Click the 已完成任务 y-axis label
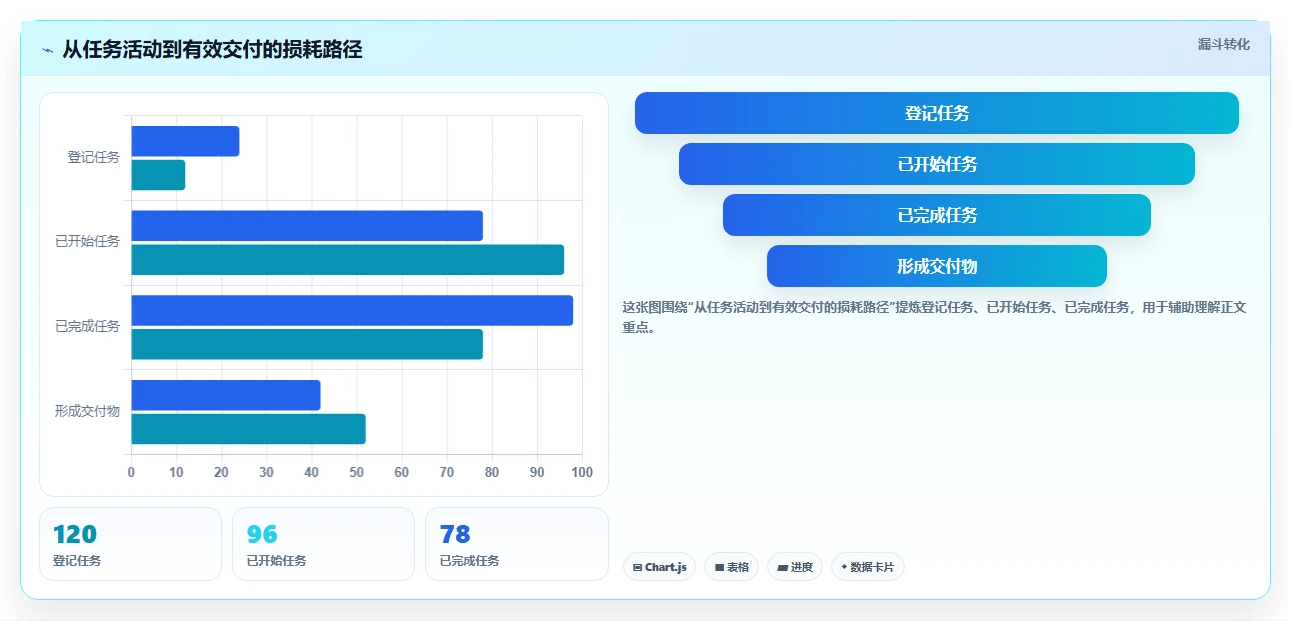Screen dimensions: 1291x621 click(x=87, y=326)
